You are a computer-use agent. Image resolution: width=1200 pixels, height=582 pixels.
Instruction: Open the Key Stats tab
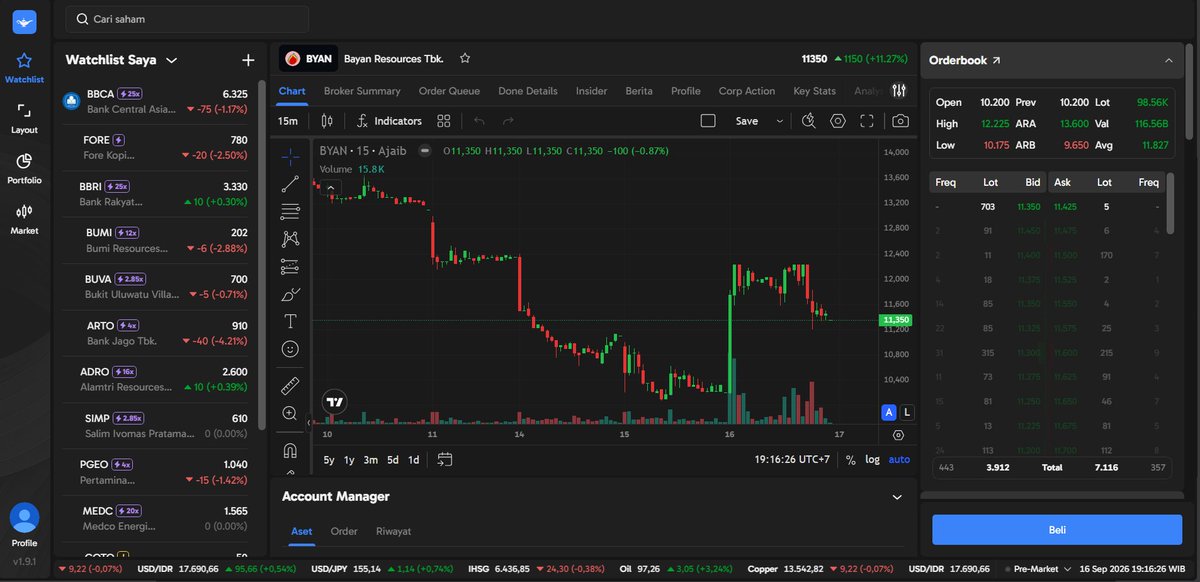(x=814, y=91)
